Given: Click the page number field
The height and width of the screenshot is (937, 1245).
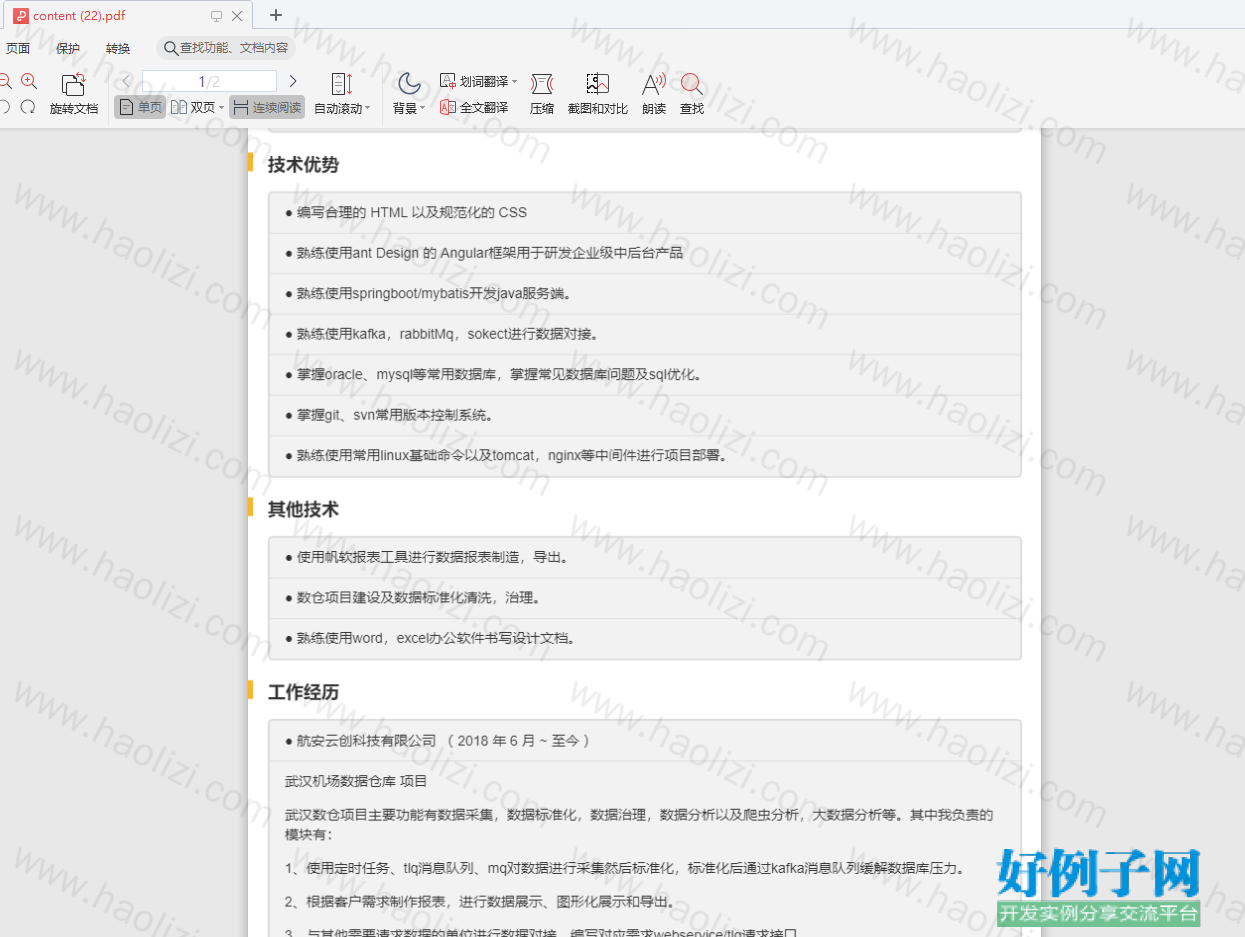Looking at the screenshot, I should [209, 81].
